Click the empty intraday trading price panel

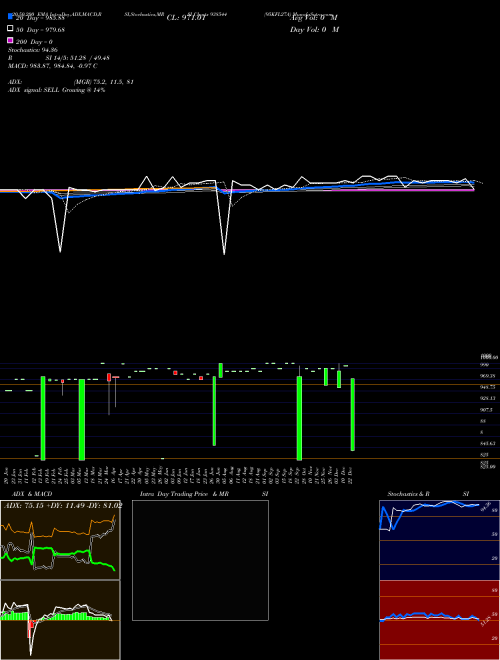click(200, 560)
